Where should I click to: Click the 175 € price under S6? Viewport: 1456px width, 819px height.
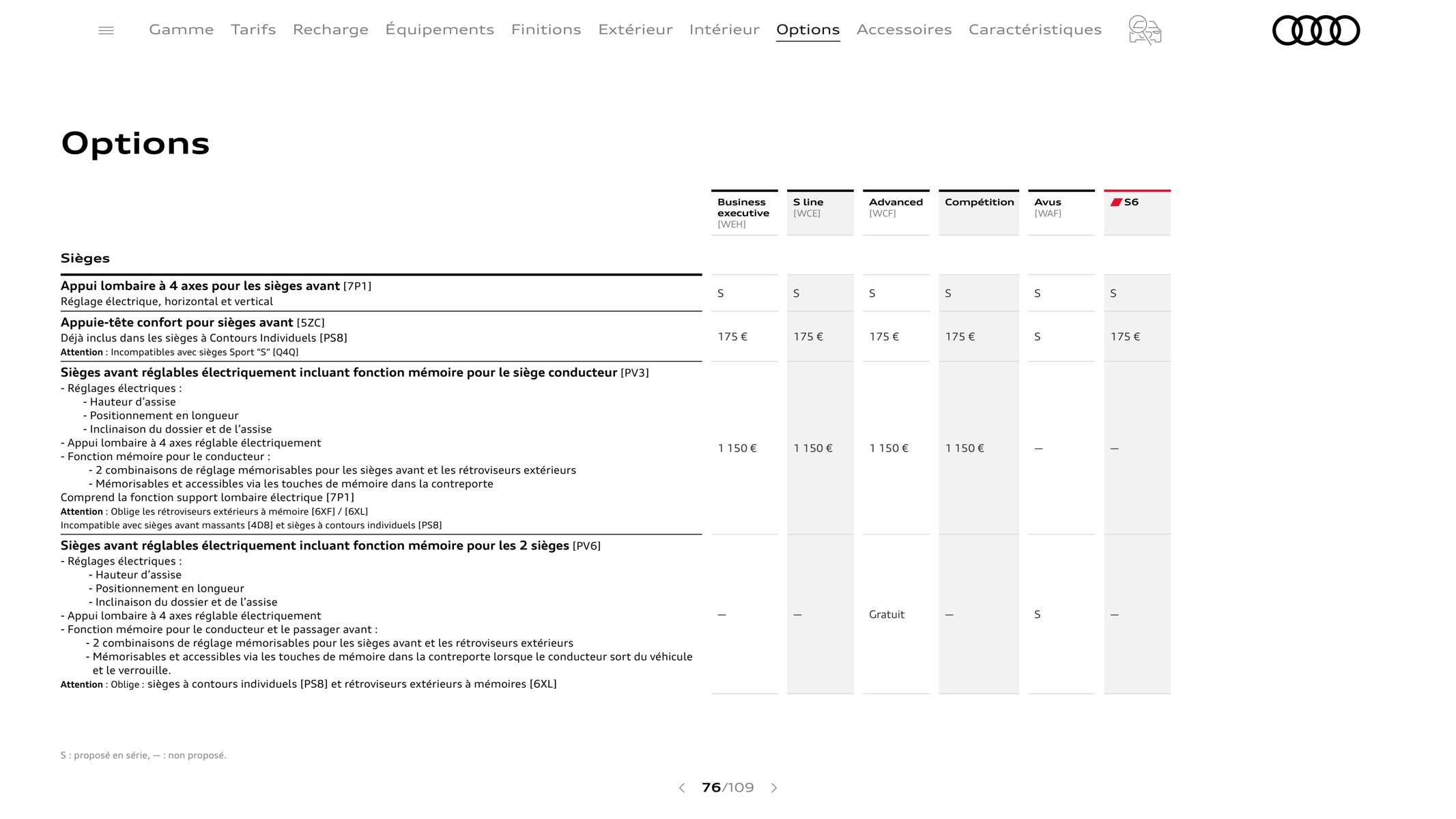[1125, 336]
